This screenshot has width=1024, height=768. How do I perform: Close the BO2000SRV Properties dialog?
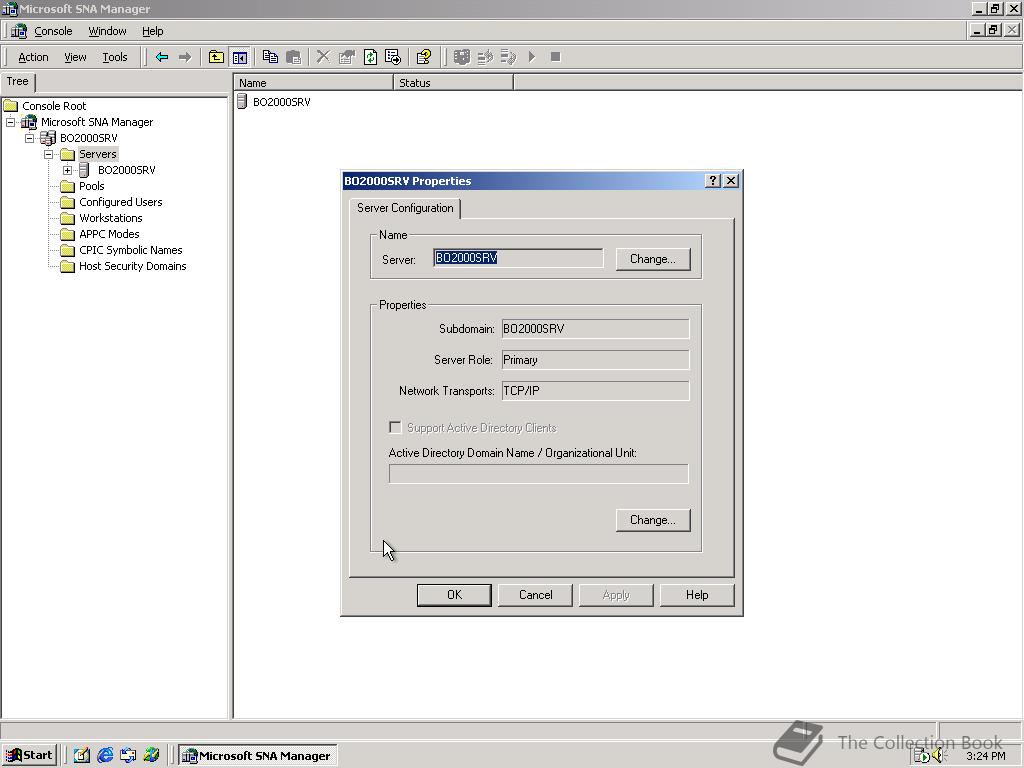(x=731, y=181)
